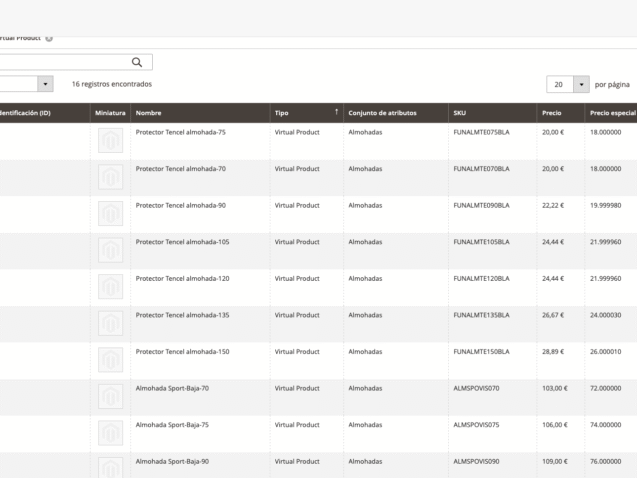Click special price cell 24.000030

coord(605,315)
